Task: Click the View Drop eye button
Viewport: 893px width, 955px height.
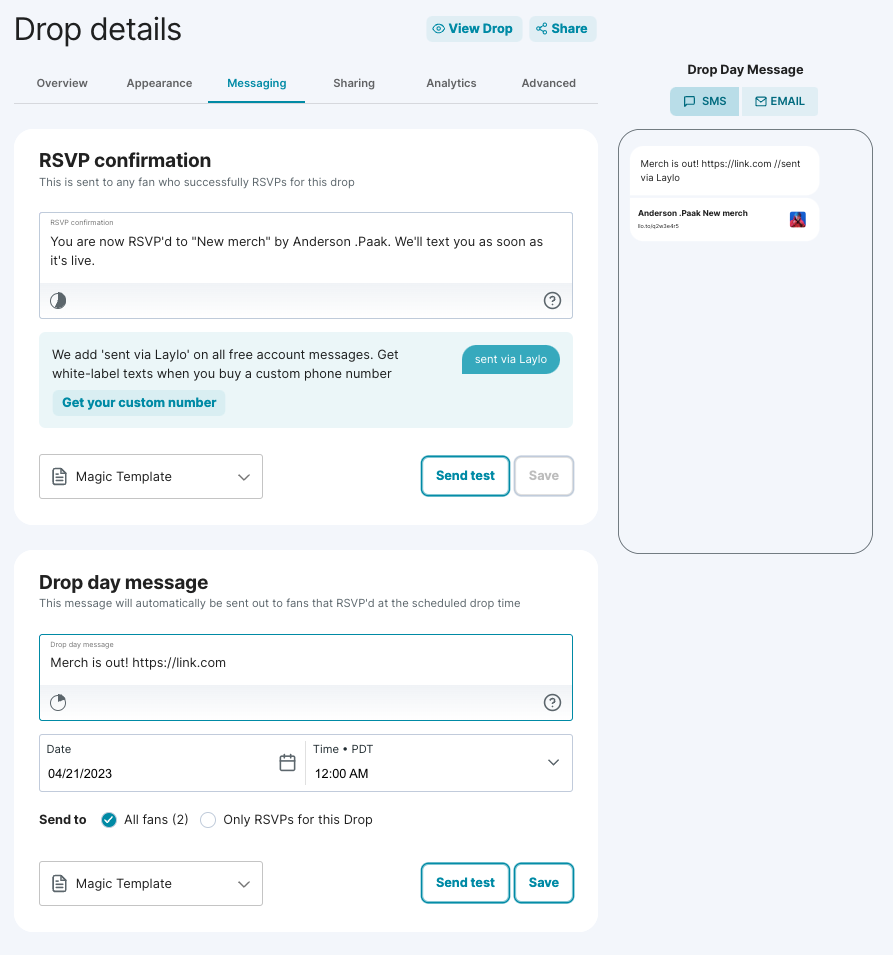Action: 474,29
